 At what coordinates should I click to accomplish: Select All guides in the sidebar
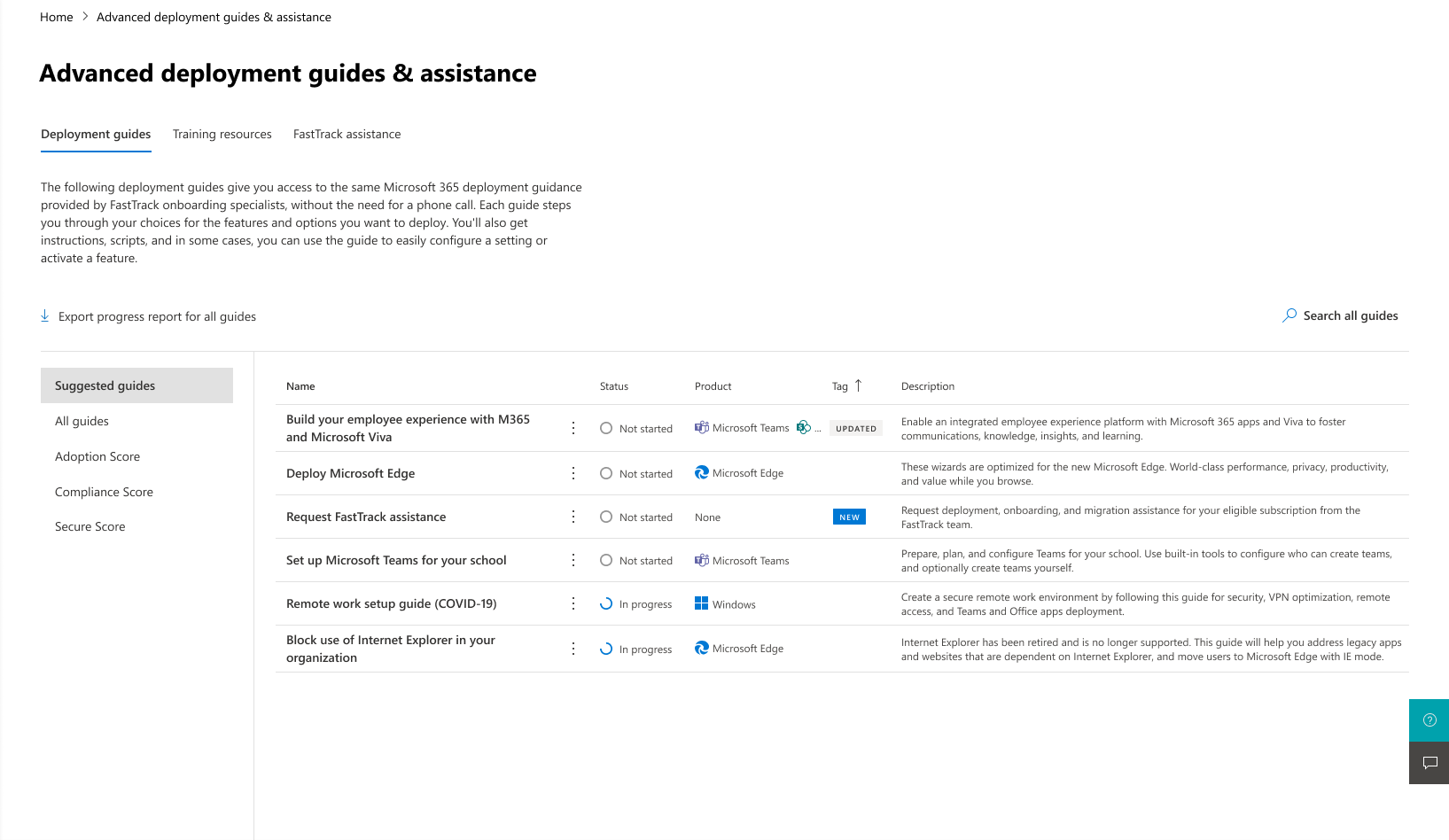(82, 421)
